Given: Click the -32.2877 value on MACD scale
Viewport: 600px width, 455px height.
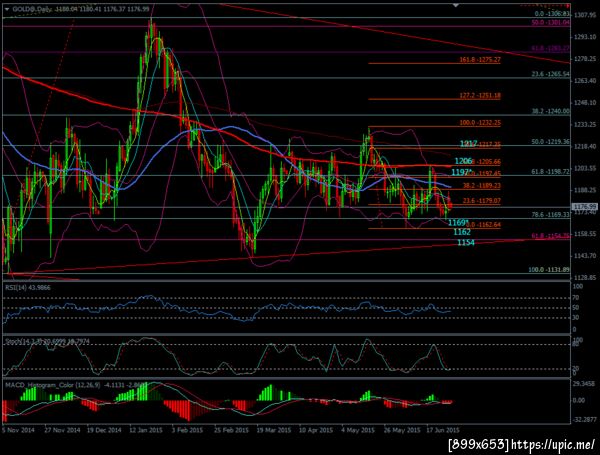Looking at the screenshot, I should tap(584, 419).
